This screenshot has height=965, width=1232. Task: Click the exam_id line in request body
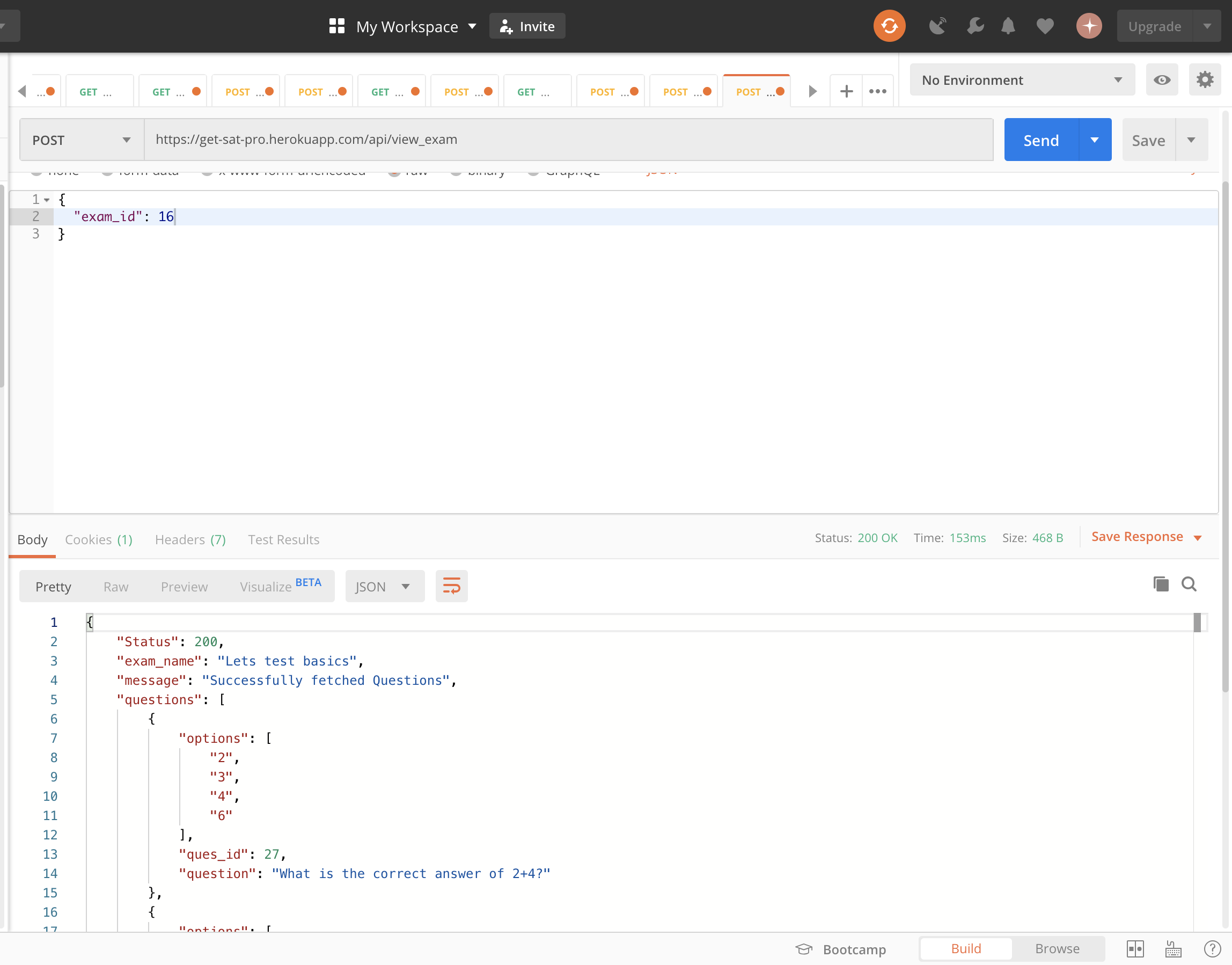(x=635, y=216)
